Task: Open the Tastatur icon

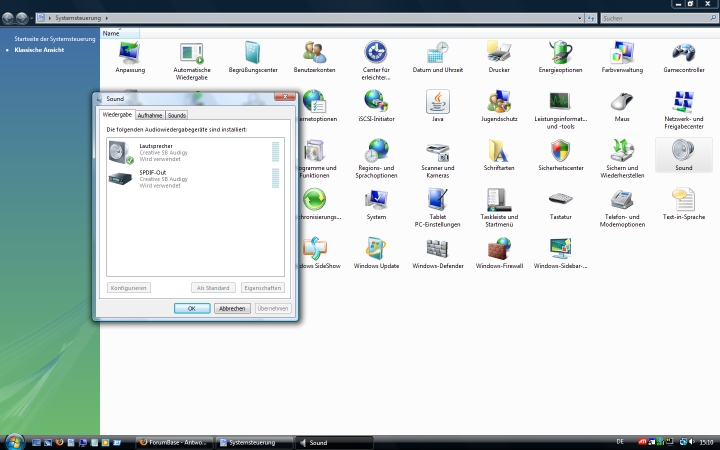Action: (x=561, y=204)
